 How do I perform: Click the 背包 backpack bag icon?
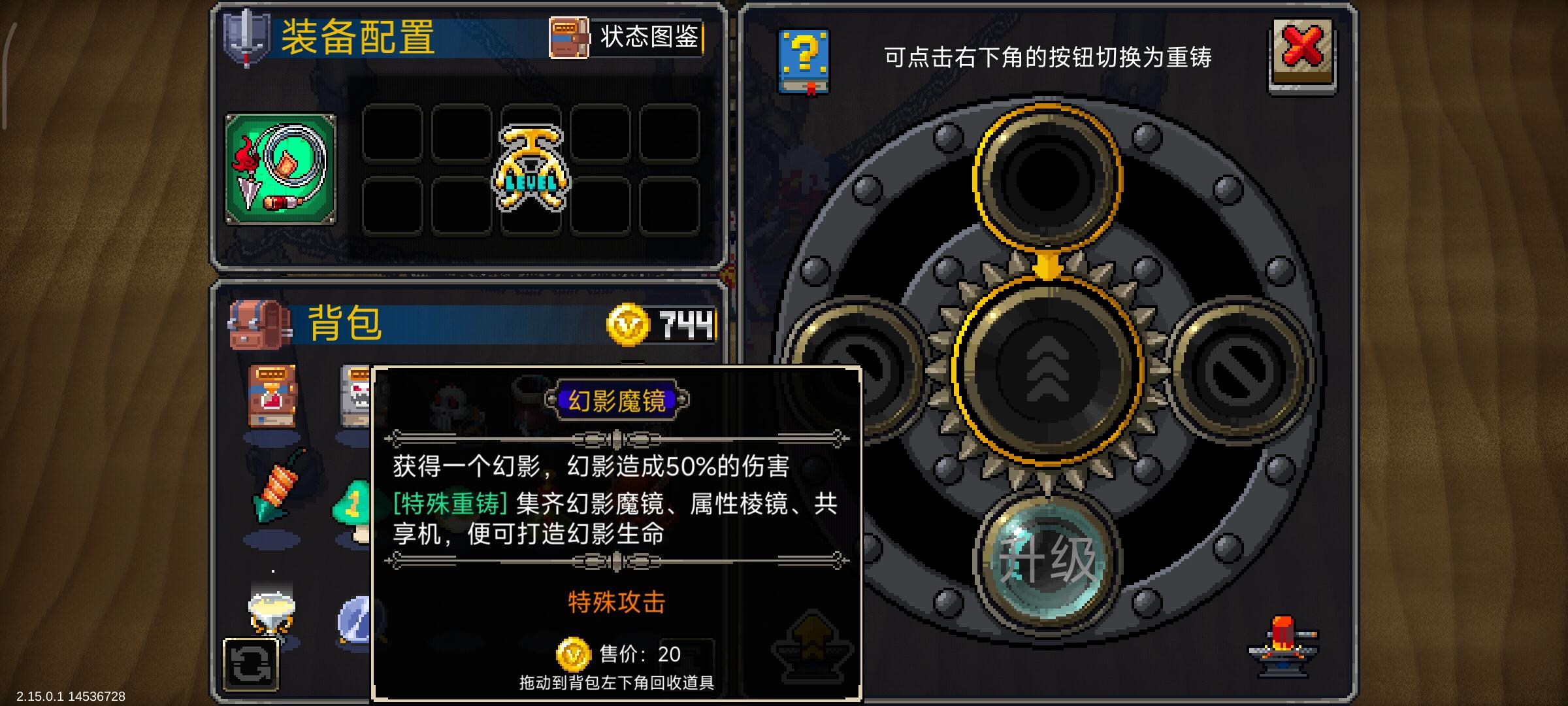[259, 325]
